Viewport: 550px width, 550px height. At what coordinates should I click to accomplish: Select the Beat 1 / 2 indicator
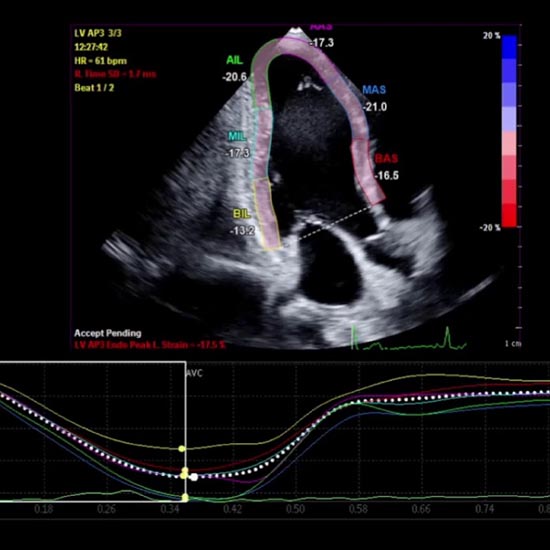tap(94, 88)
